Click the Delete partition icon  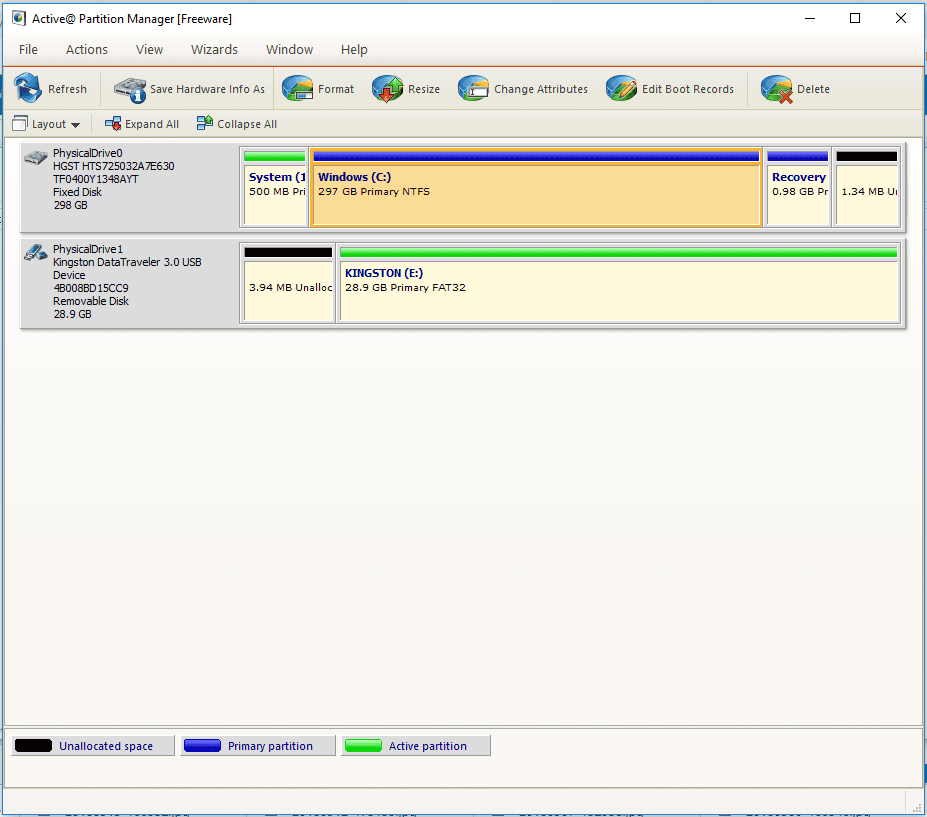pyautogui.click(x=777, y=89)
